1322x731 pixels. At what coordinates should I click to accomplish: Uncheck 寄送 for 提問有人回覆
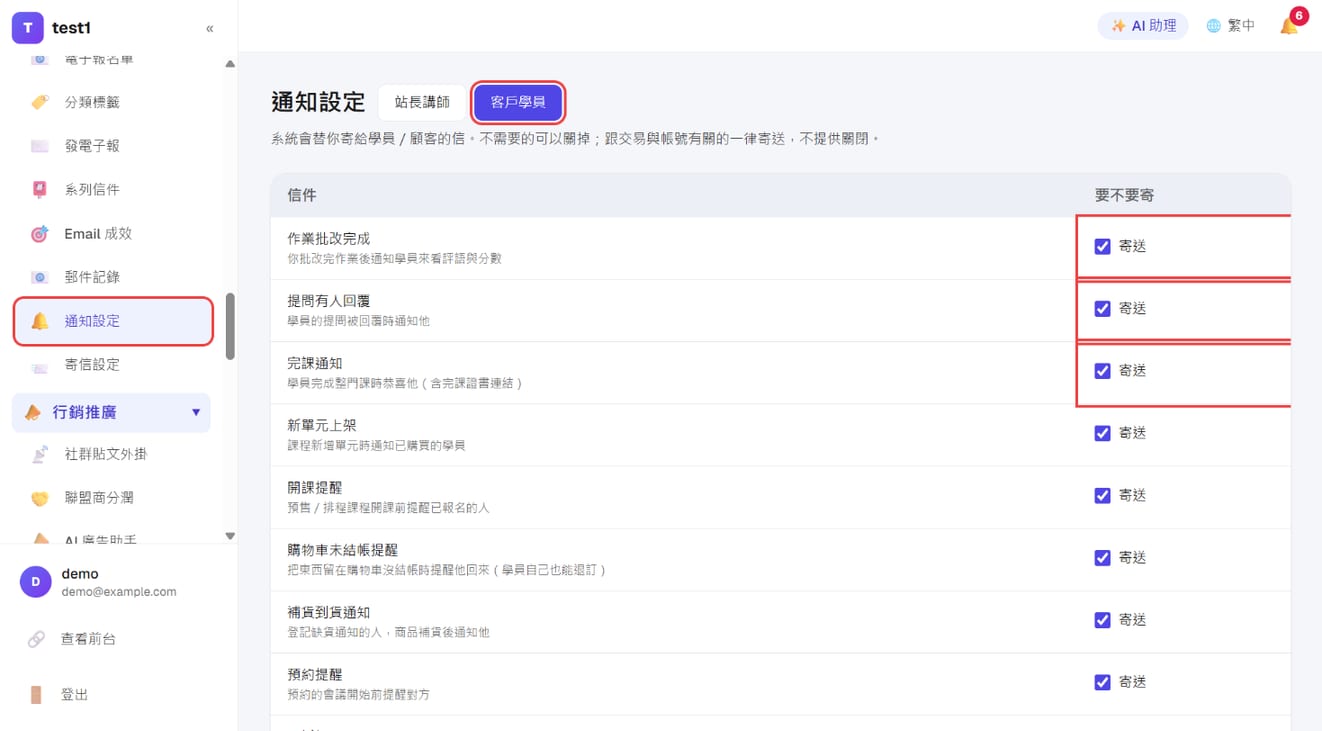tap(1102, 309)
